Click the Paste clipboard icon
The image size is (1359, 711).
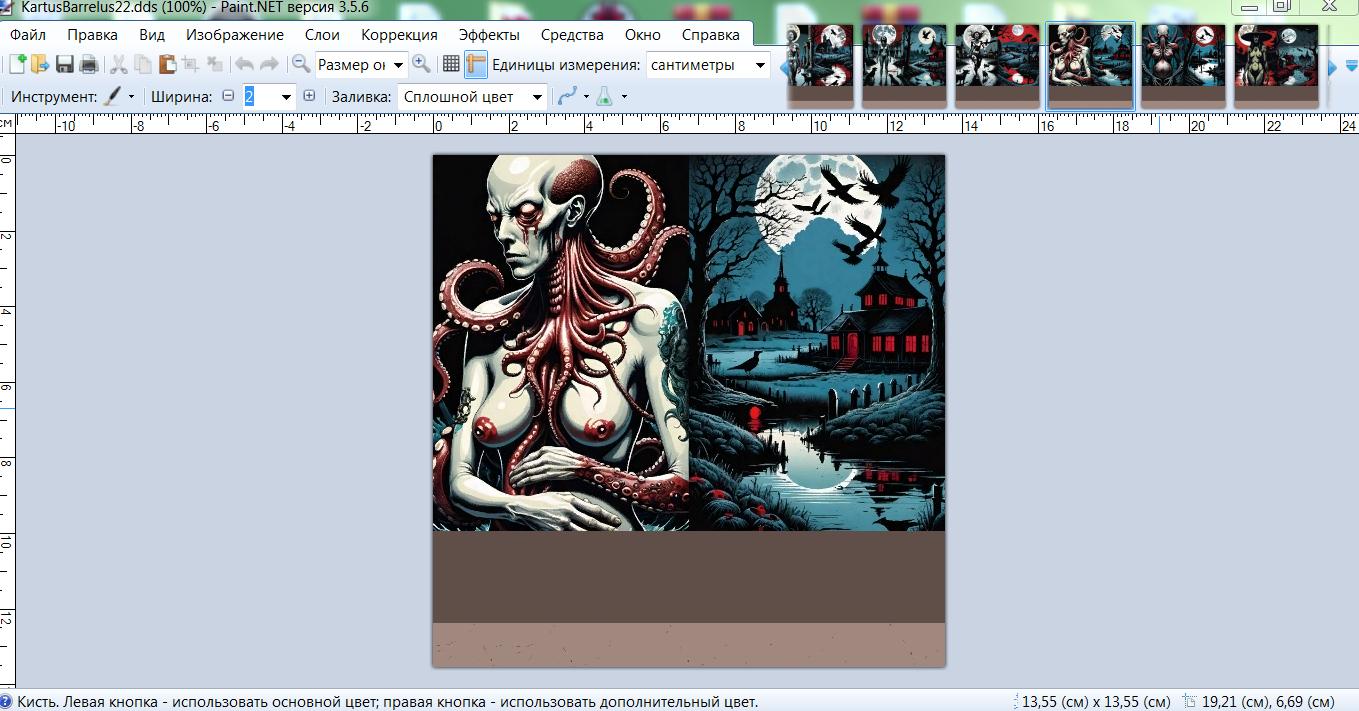[x=166, y=65]
